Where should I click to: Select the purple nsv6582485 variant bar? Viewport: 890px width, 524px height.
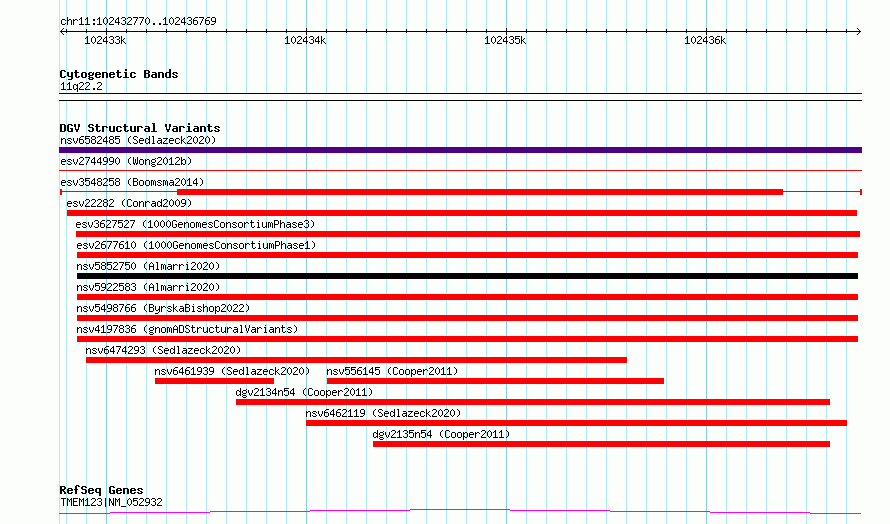coord(460,150)
